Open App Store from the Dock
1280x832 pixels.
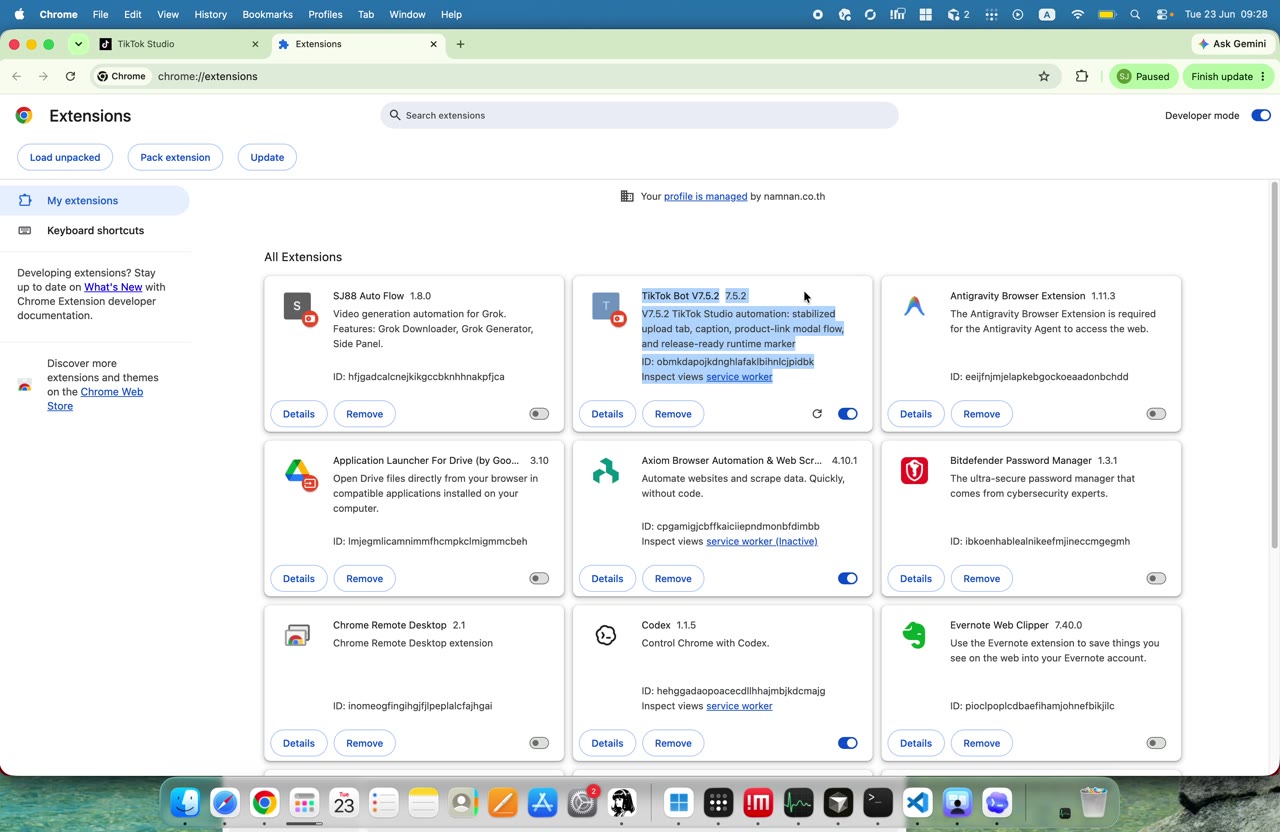pos(542,802)
